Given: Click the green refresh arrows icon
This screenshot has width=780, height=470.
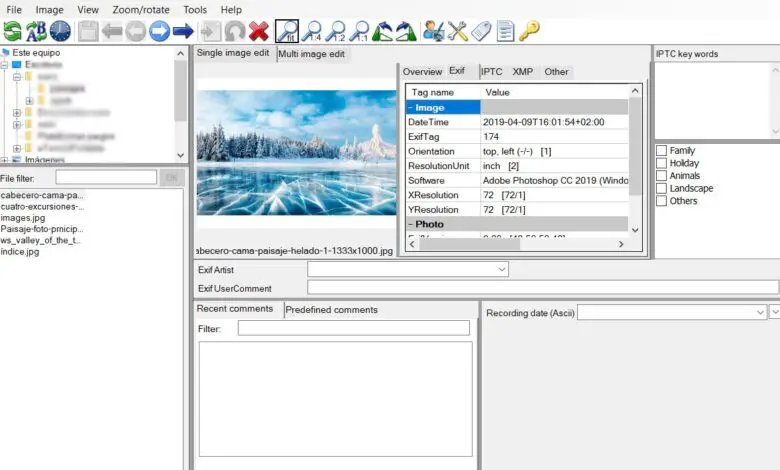Looking at the screenshot, I should coord(12,31).
